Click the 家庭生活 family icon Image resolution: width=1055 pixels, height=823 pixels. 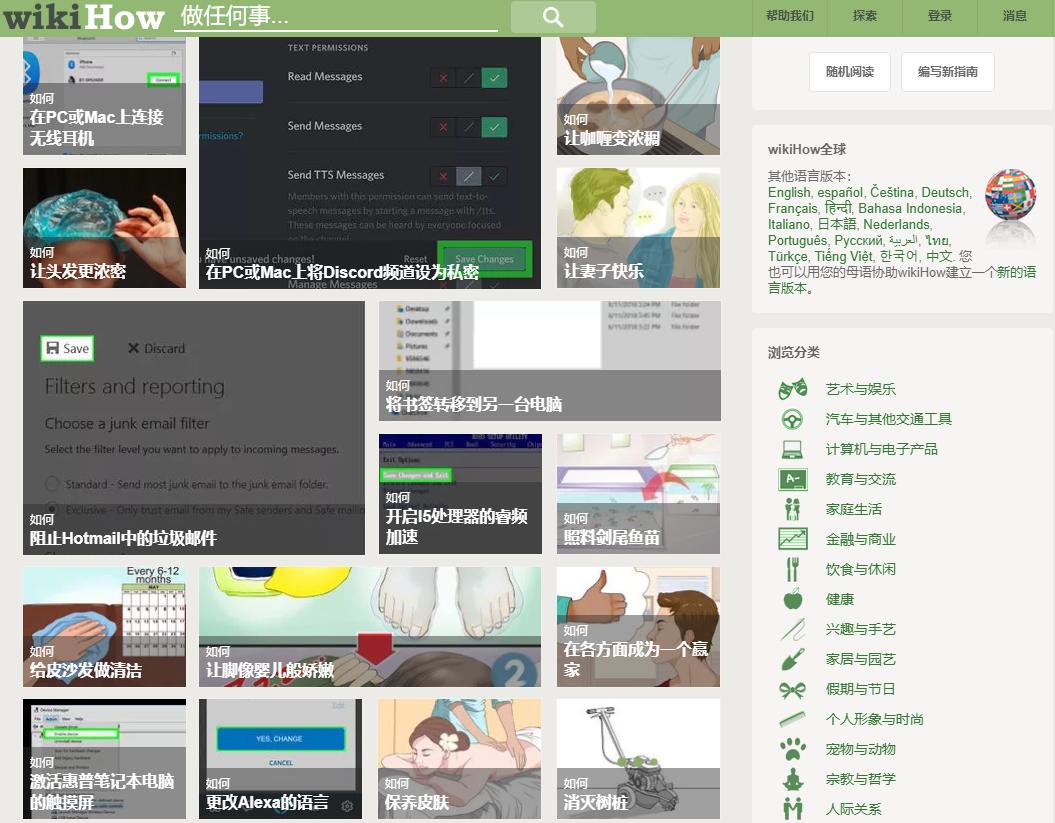794,509
